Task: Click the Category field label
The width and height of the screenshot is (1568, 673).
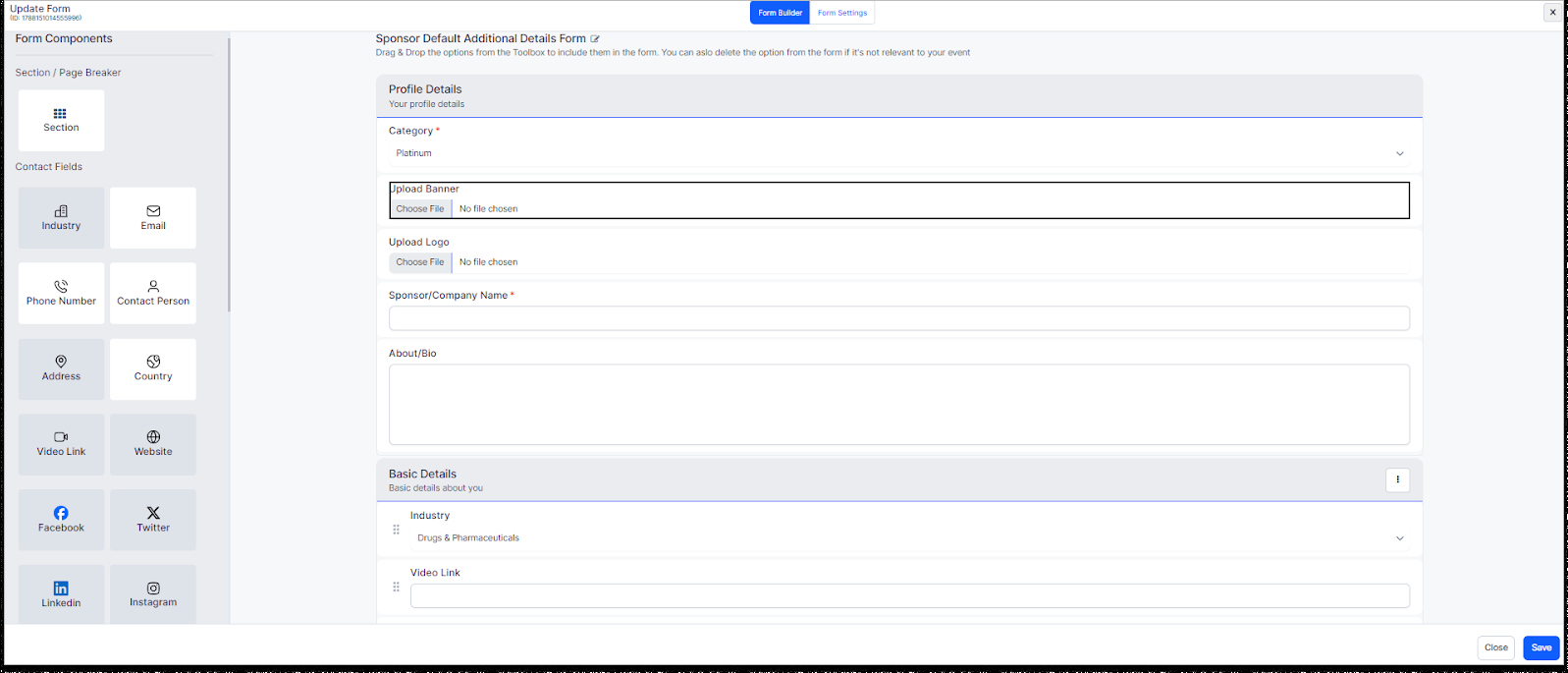Action: [410, 131]
